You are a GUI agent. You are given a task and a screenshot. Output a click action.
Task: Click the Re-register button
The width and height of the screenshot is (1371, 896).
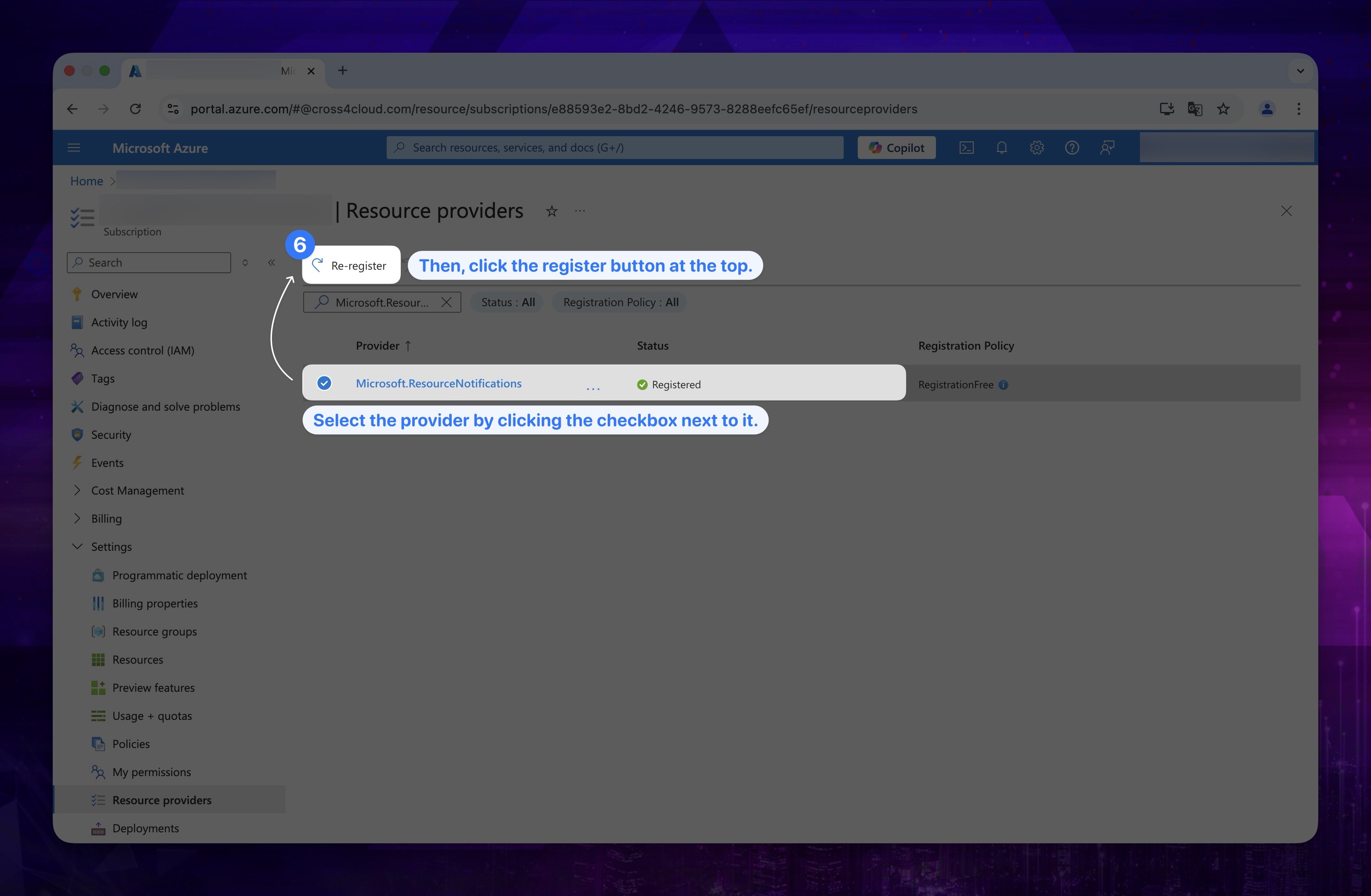coord(351,265)
